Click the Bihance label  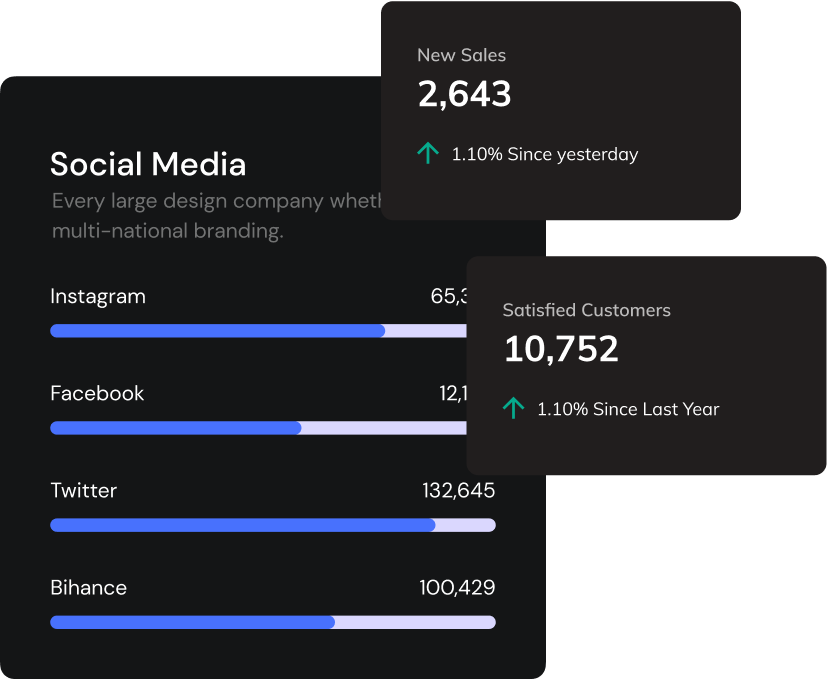click(89, 587)
